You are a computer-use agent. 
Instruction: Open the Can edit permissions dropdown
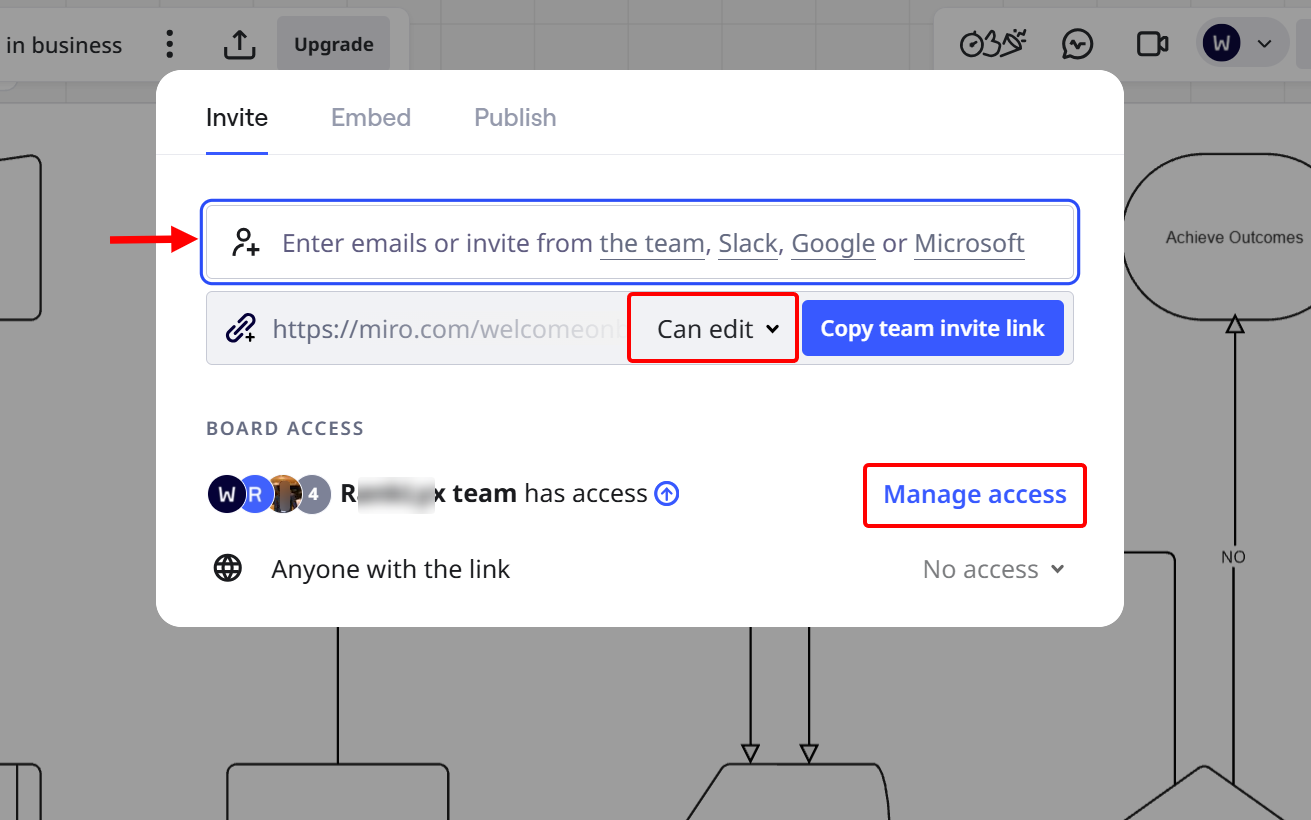pyautogui.click(x=712, y=328)
